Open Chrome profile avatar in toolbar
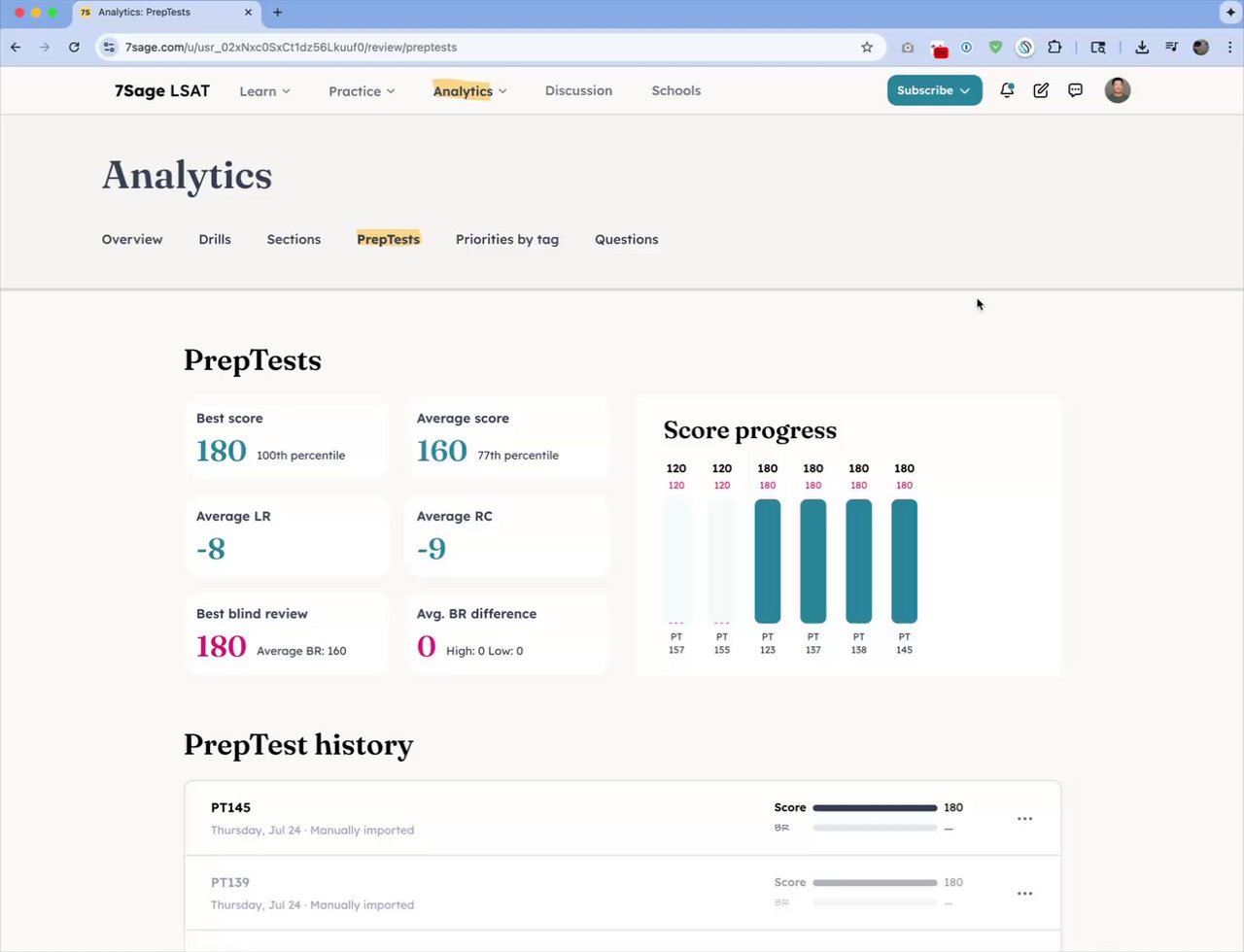This screenshot has height=952, width=1244. point(1201,47)
